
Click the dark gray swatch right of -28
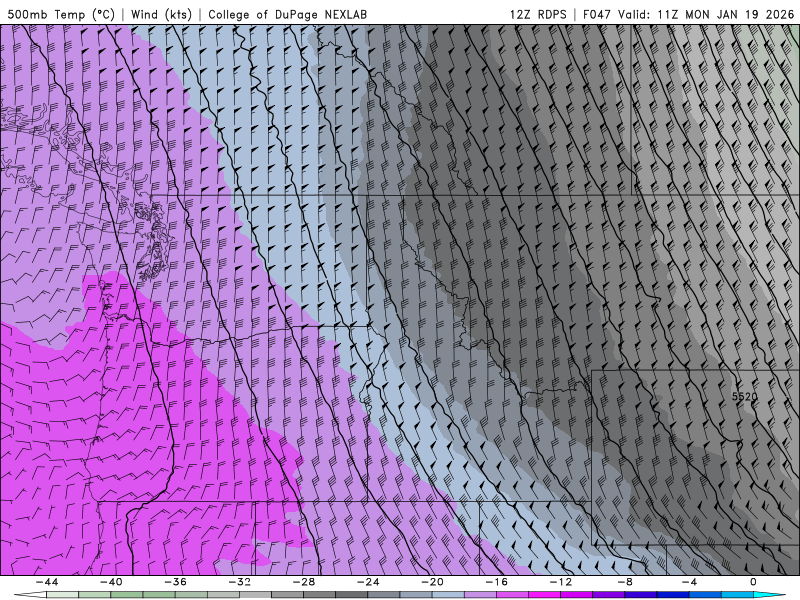(x=319, y=595)
